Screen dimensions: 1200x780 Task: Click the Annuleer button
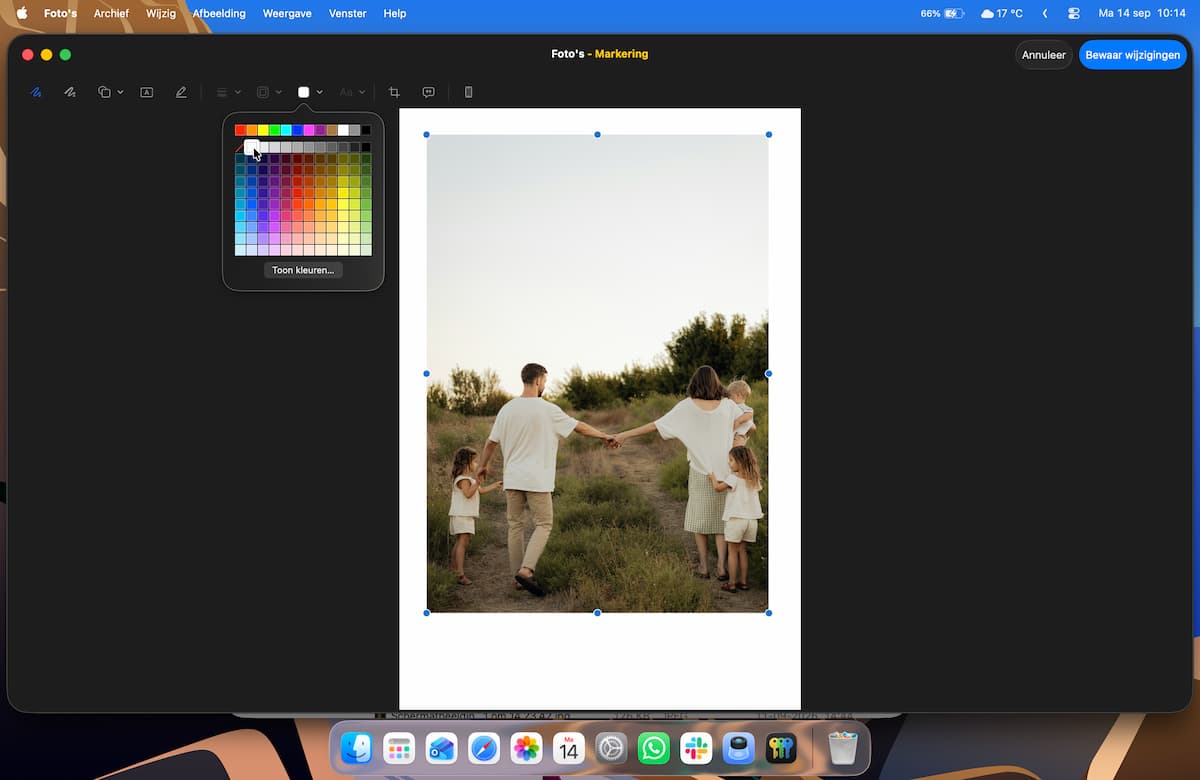(1044, 55)
